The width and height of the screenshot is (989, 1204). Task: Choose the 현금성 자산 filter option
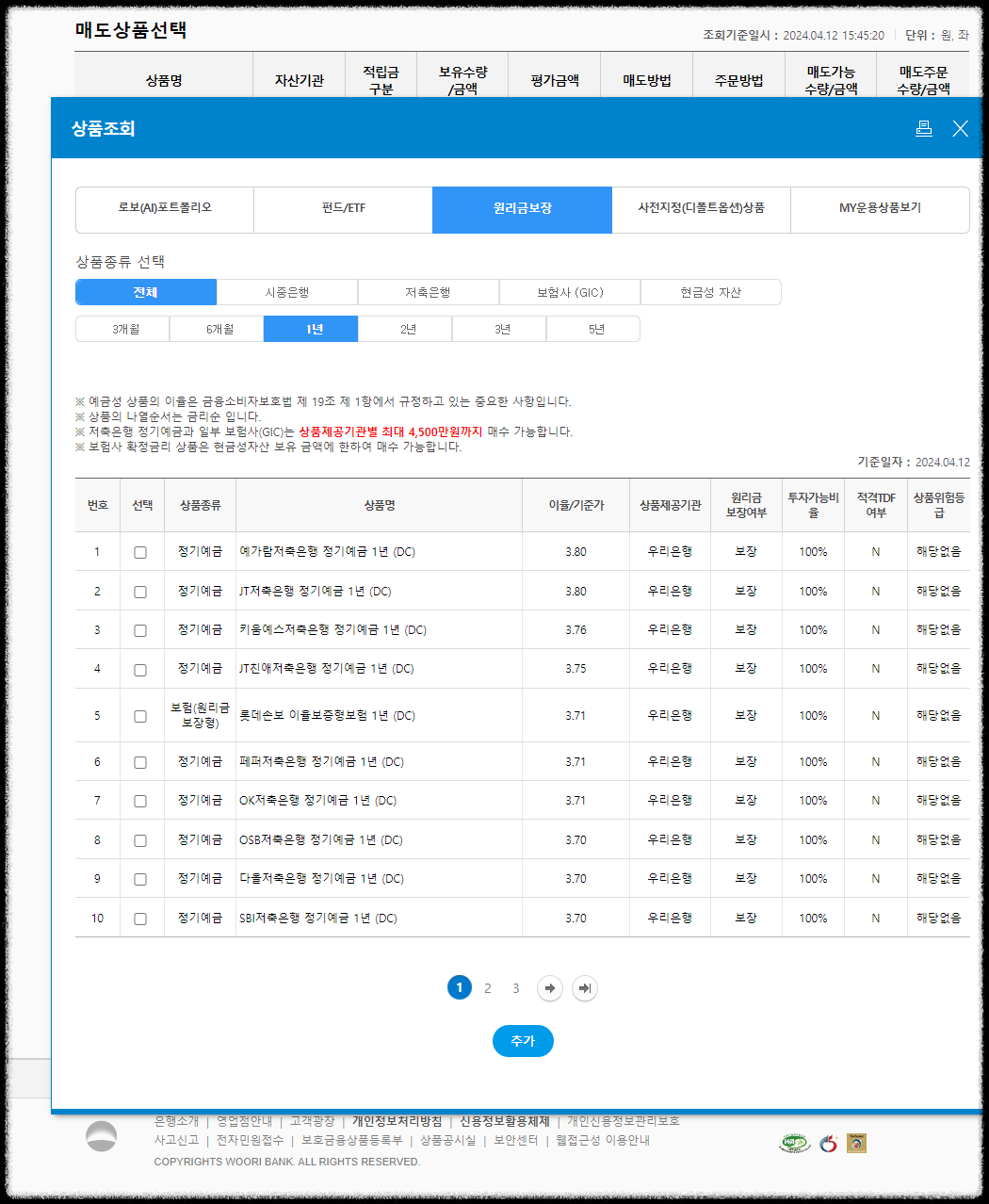710,292
